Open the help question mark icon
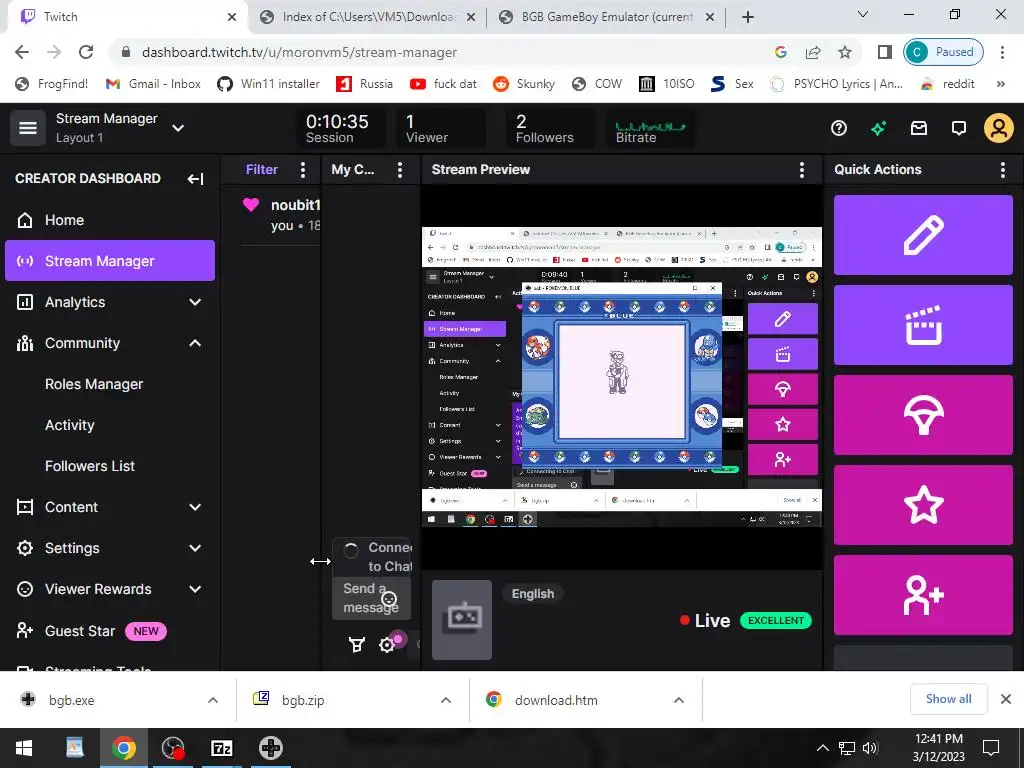Screen dimensions: 1024x768 (x=839, y=128)
